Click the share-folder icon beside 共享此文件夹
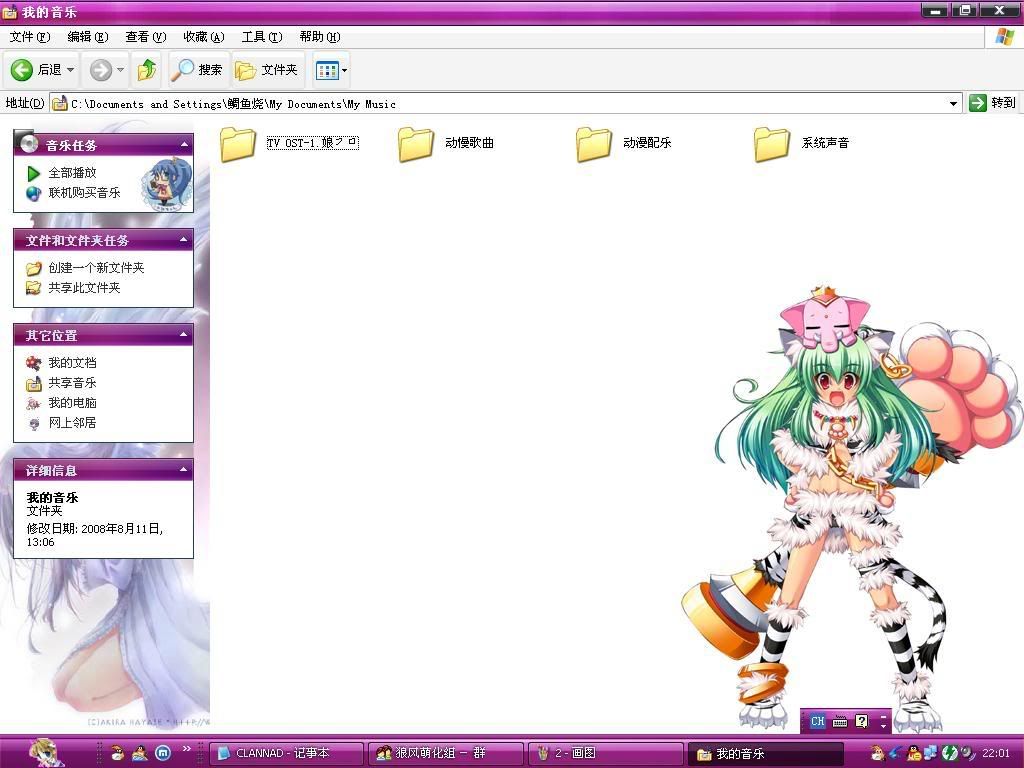The width and height of the screenshot is (1024, 768). click(x=33, y=287)
